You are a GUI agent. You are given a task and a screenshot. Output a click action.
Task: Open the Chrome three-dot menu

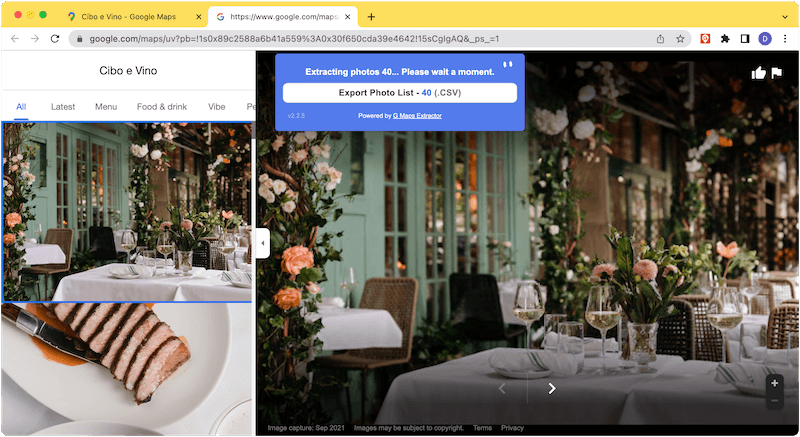785,39
